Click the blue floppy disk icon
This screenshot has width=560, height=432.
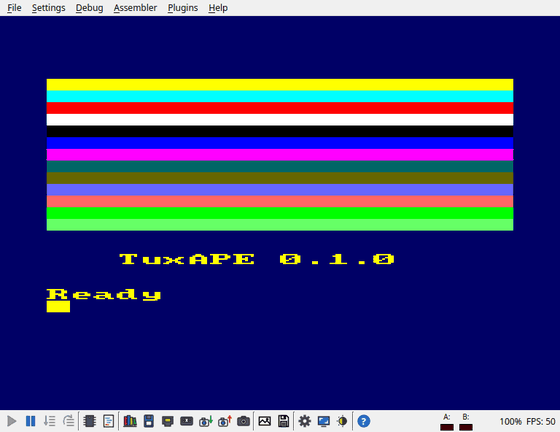(149, 421)
